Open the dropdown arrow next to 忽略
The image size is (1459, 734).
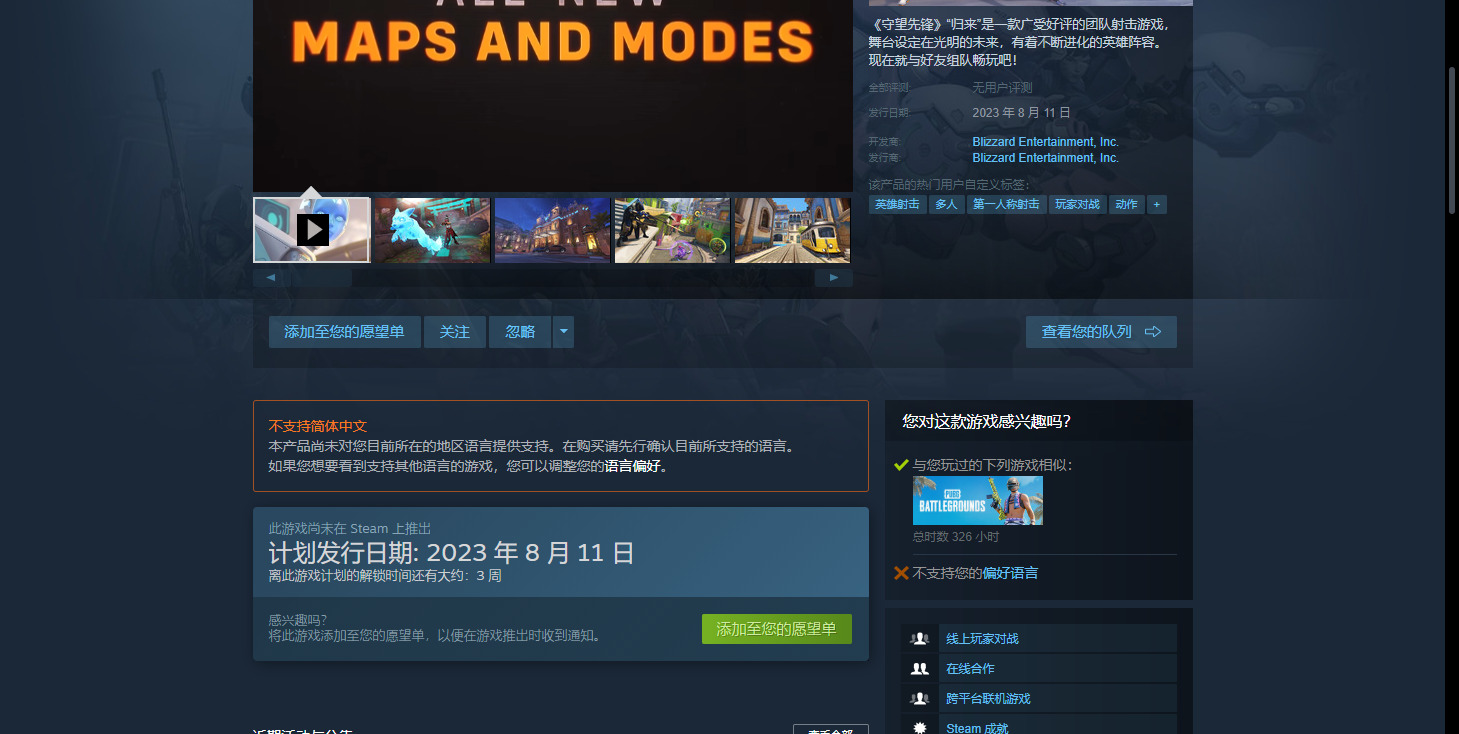coord(563,332)
